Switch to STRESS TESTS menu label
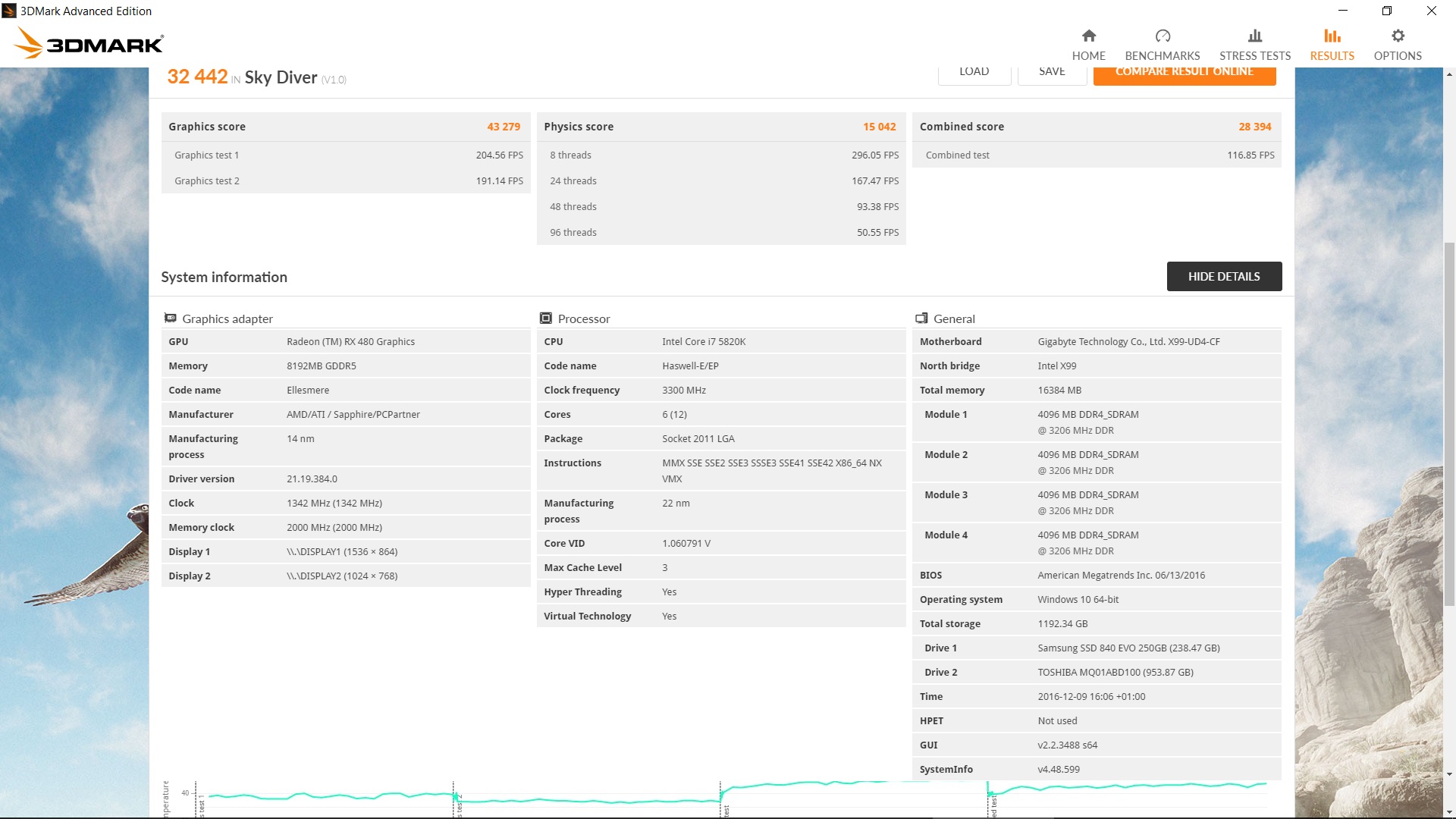1456x819 pixels. coord(1255,55)
